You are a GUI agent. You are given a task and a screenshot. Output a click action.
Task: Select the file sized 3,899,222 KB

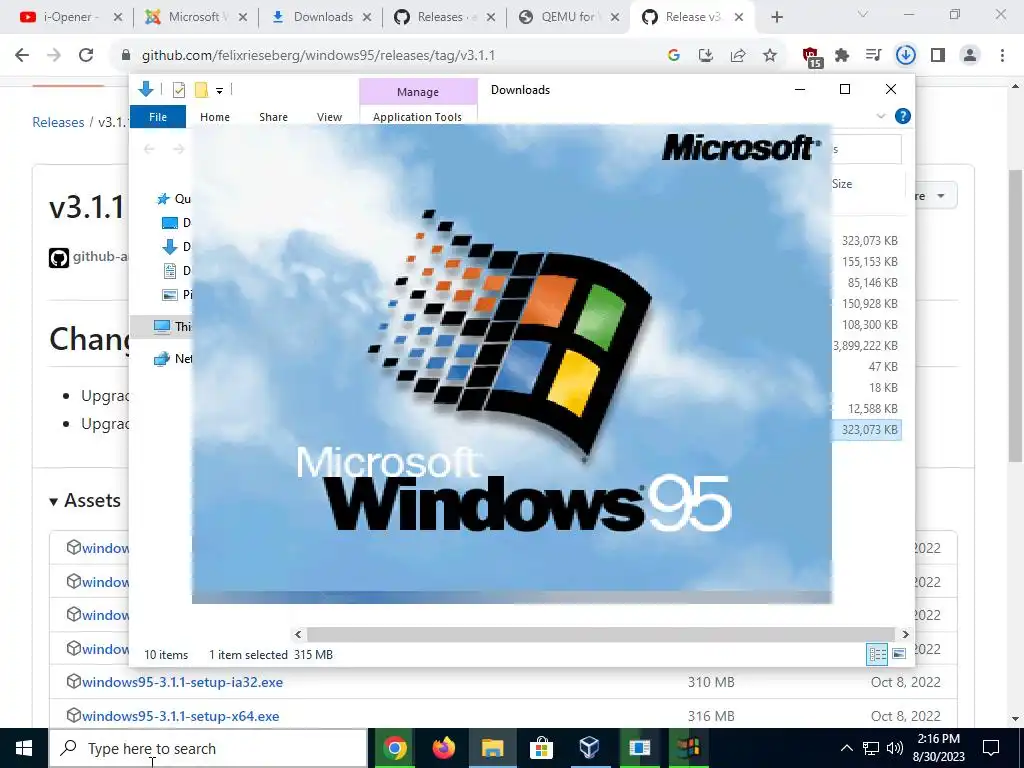click(x=866, y=345)
